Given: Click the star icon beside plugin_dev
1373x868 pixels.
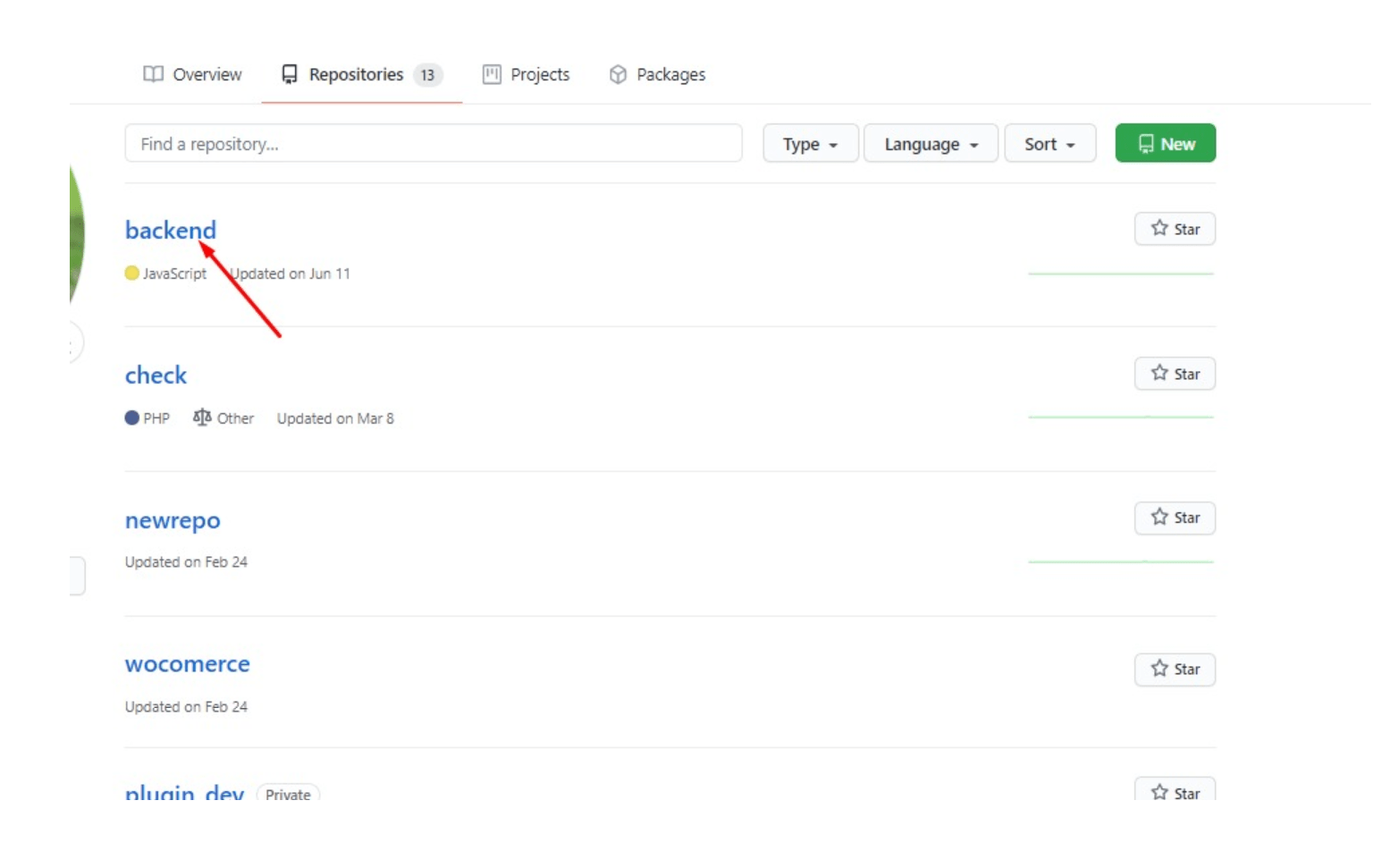Looking at the screenshot, I should [x=1158, y=792].
